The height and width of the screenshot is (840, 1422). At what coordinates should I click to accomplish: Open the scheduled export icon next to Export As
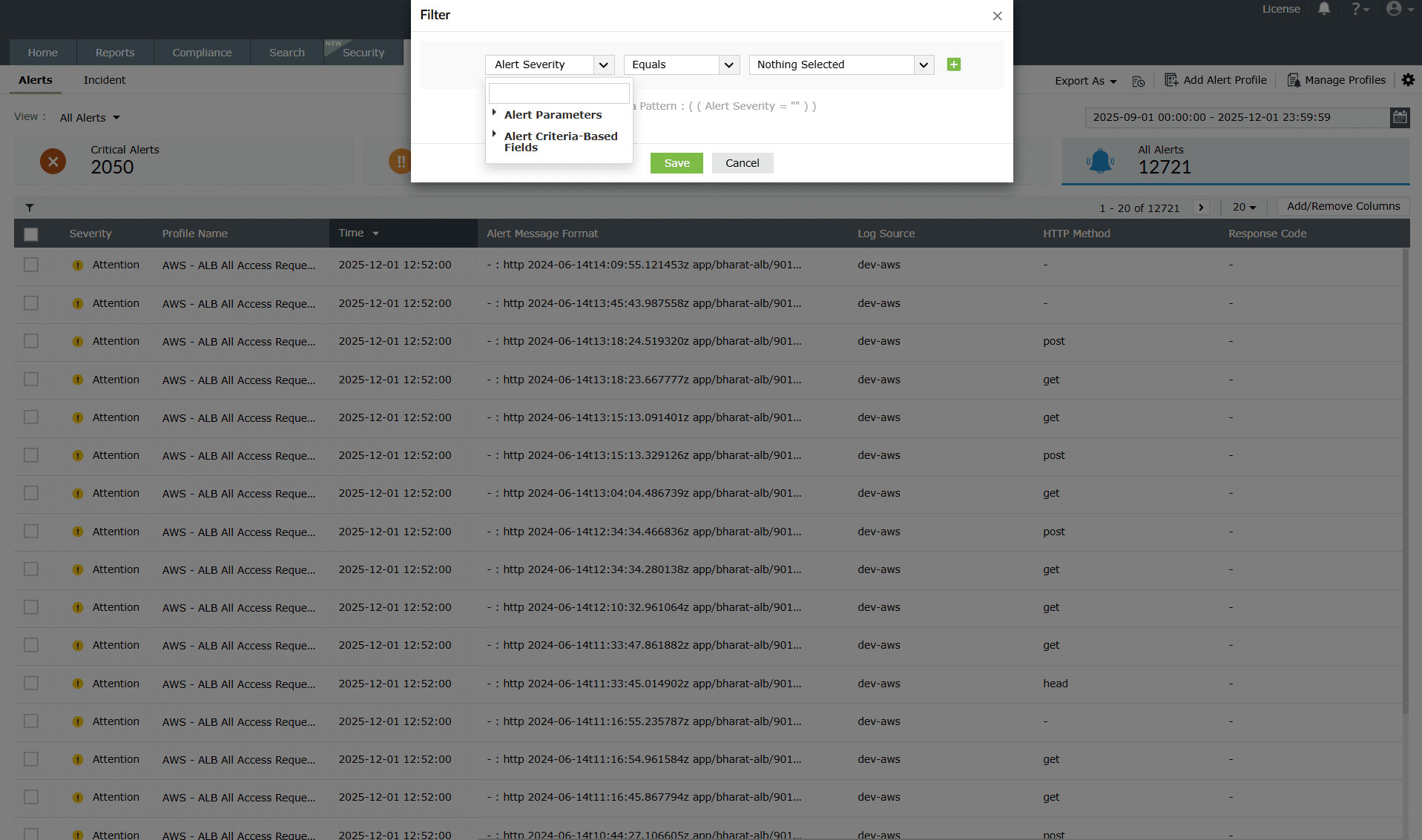point(1139,81)
